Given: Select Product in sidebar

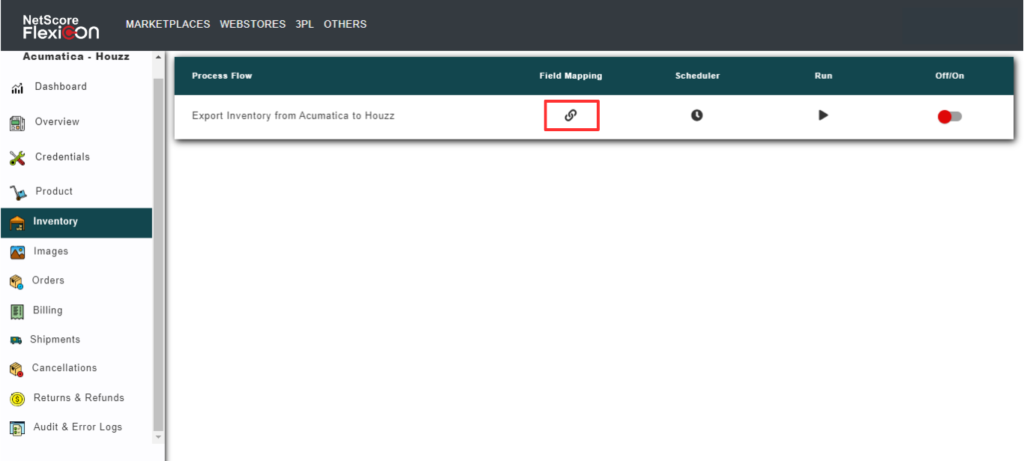Looking at the screenshot, I should [x=53, y=191].
